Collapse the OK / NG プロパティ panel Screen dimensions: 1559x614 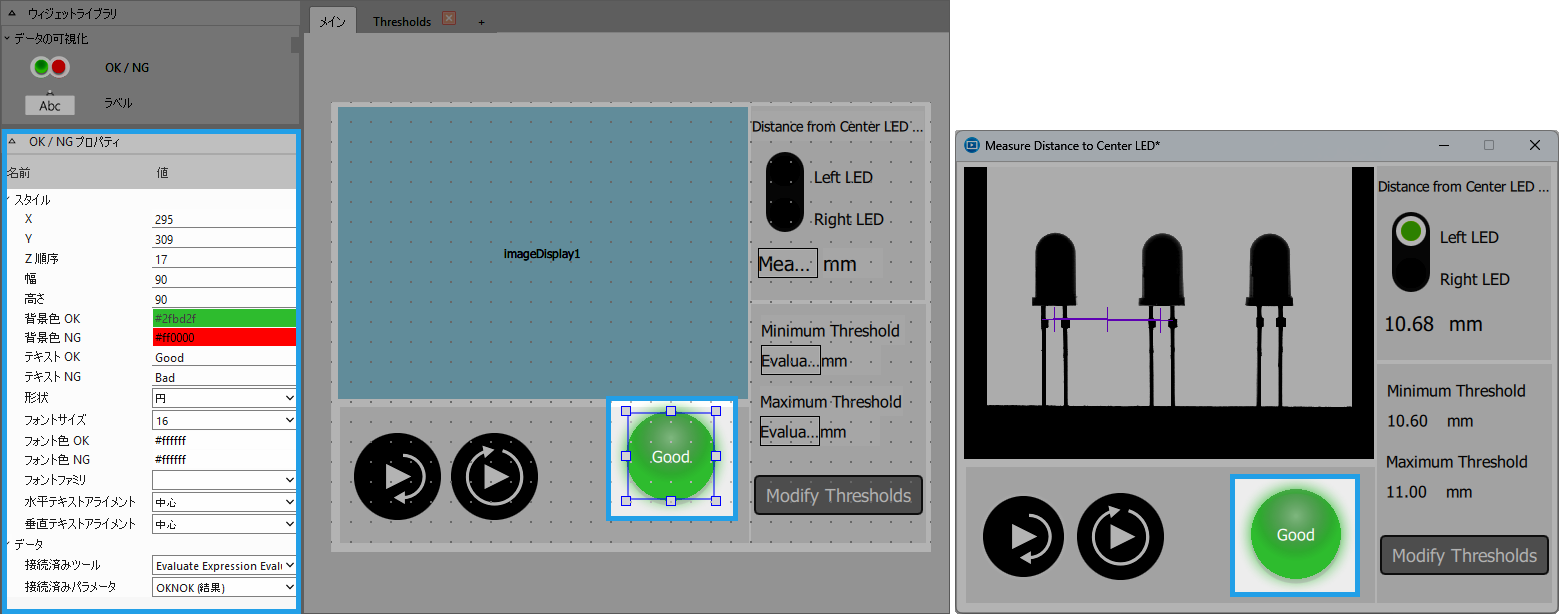click(x=12, y=142)
